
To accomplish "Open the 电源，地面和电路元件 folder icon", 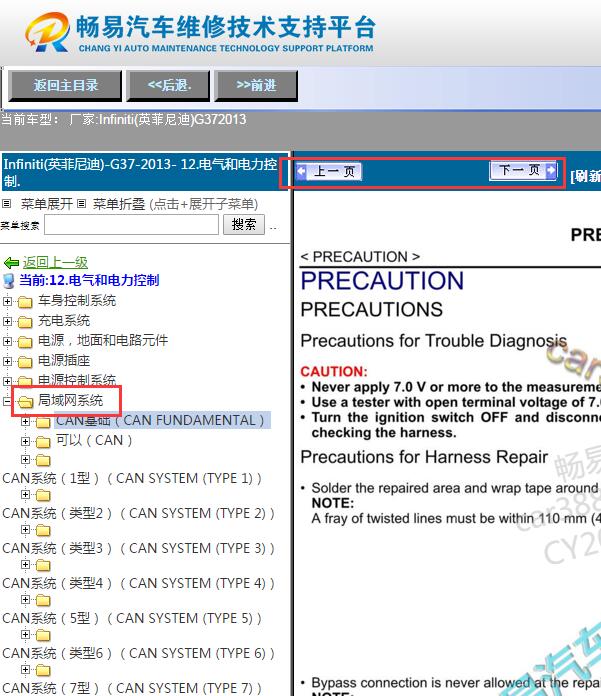I will (25, 342).
